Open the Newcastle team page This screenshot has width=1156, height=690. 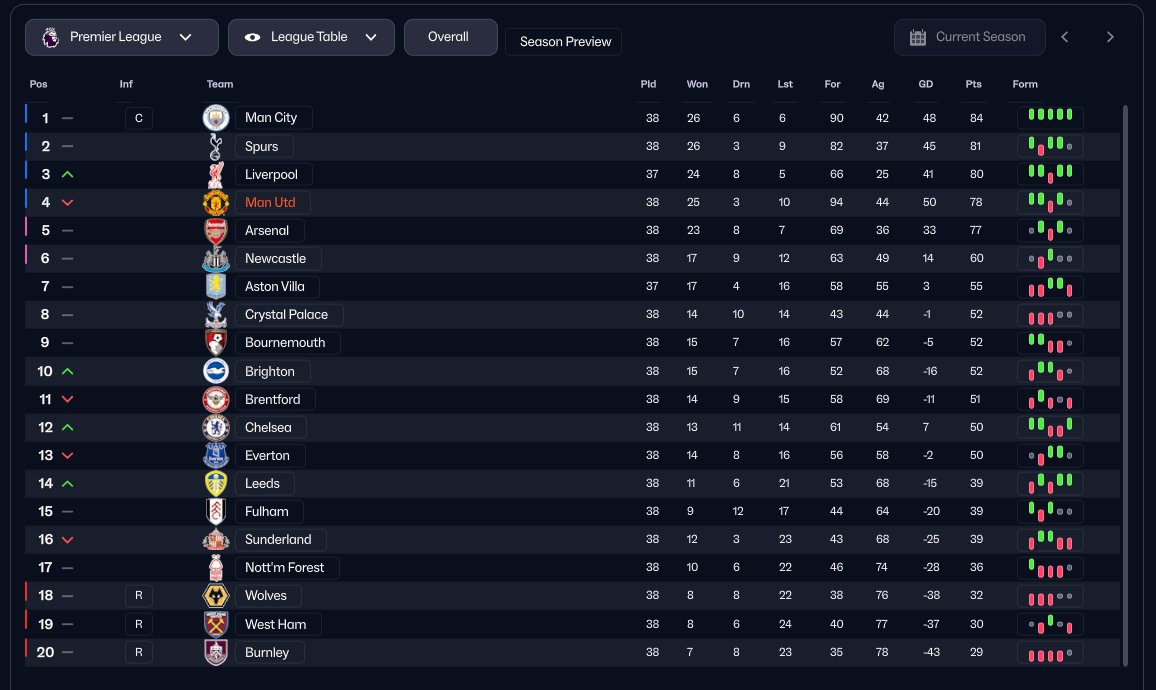tap(275, 258)
